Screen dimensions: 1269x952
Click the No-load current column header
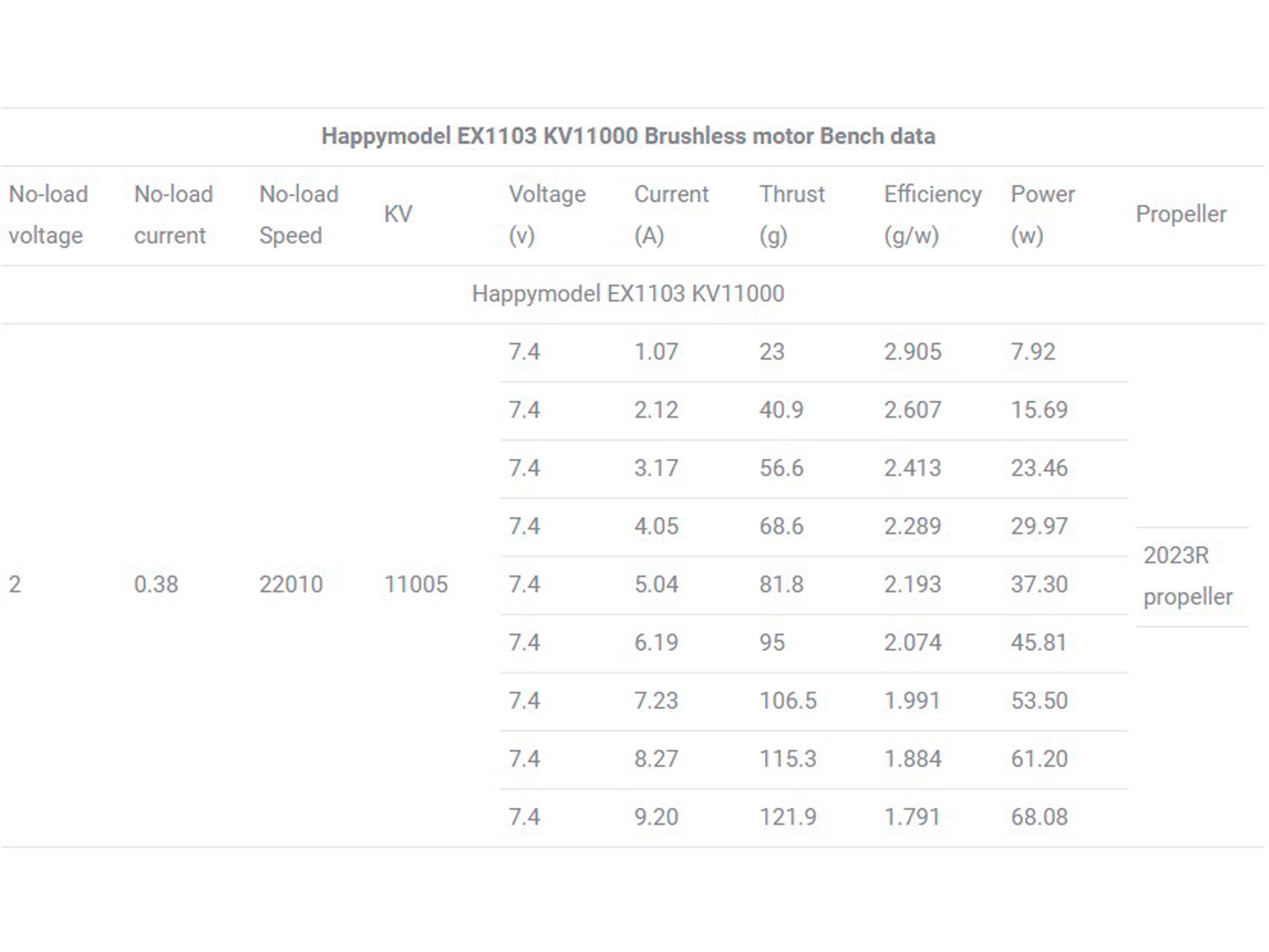pyautogui.click(x=173, y=214)
